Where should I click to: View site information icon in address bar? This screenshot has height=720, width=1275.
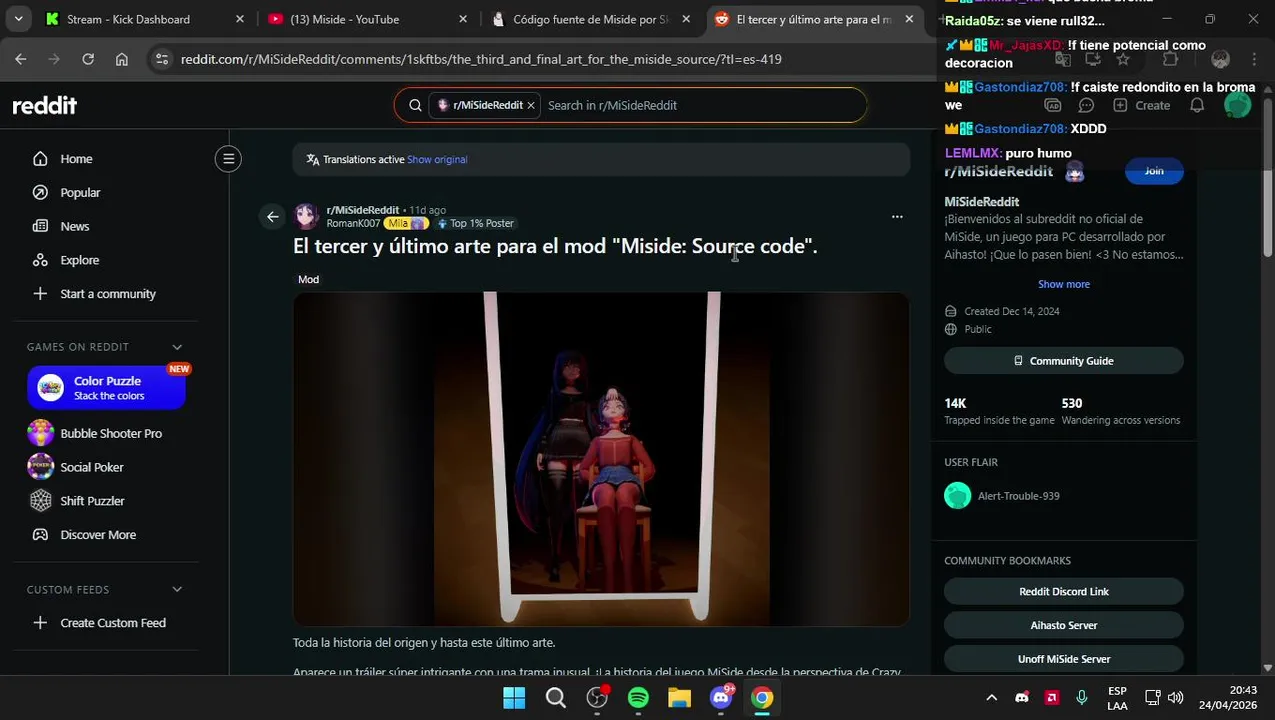point(163,59)
